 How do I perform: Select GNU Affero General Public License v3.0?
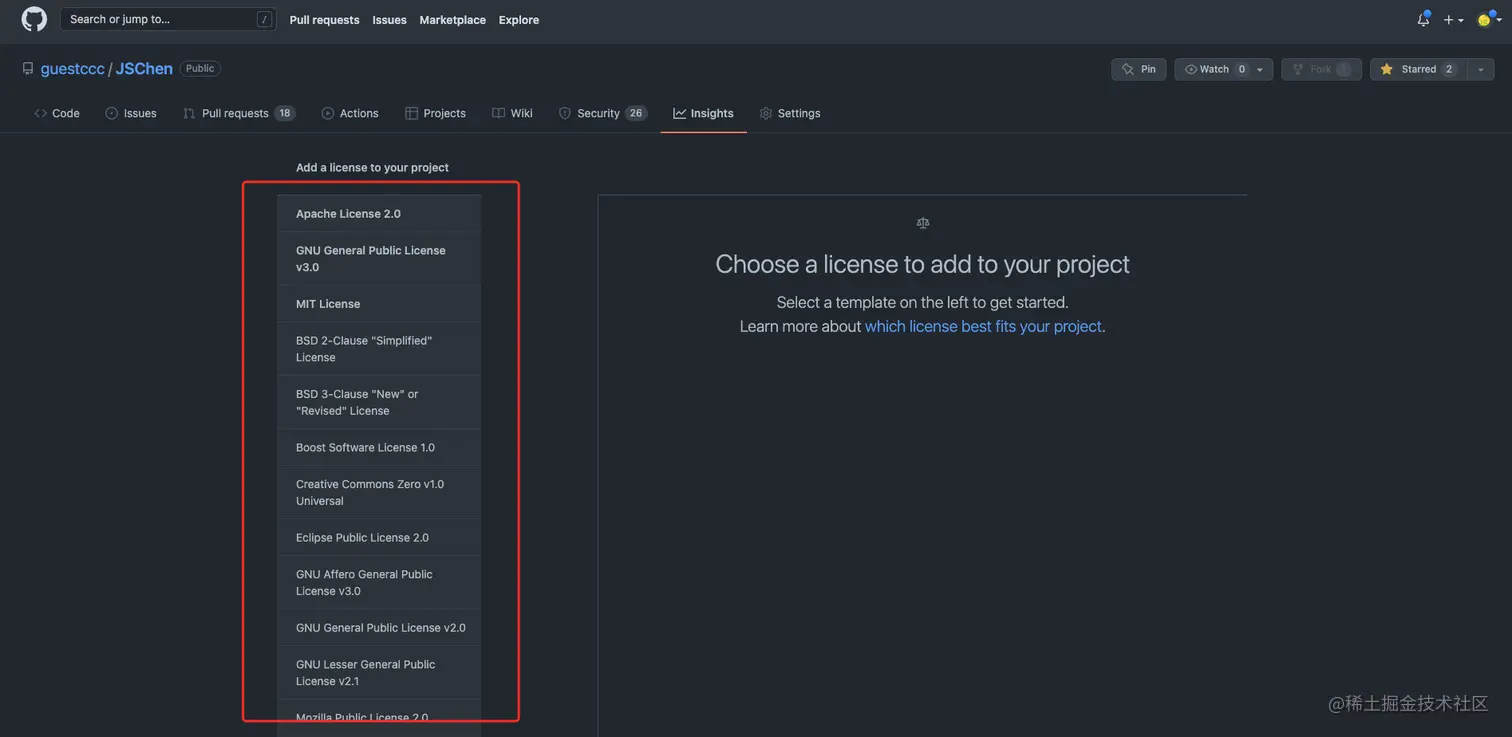coord(379,582)
